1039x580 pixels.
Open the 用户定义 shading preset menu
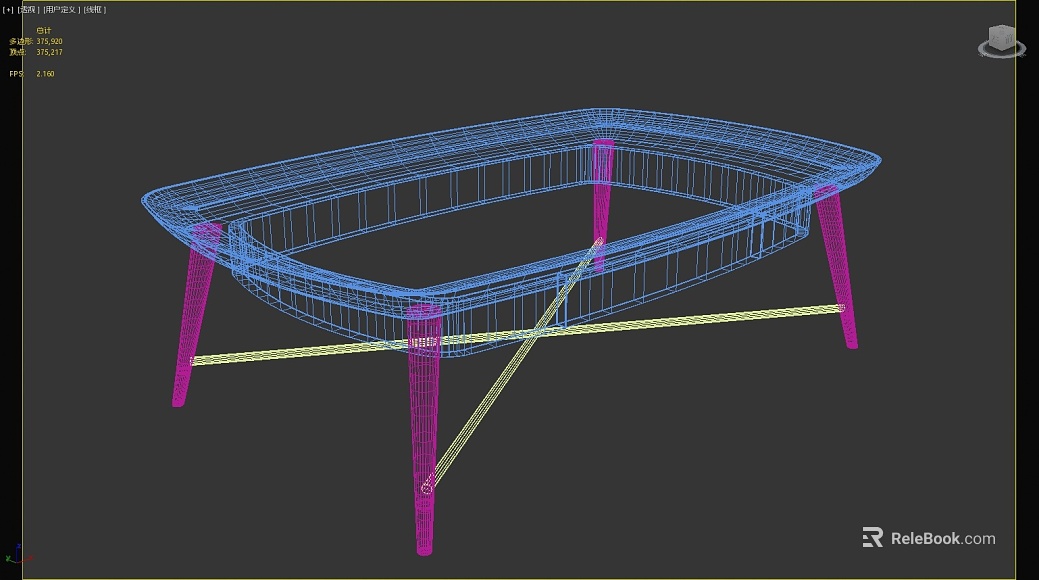(62, 10)
